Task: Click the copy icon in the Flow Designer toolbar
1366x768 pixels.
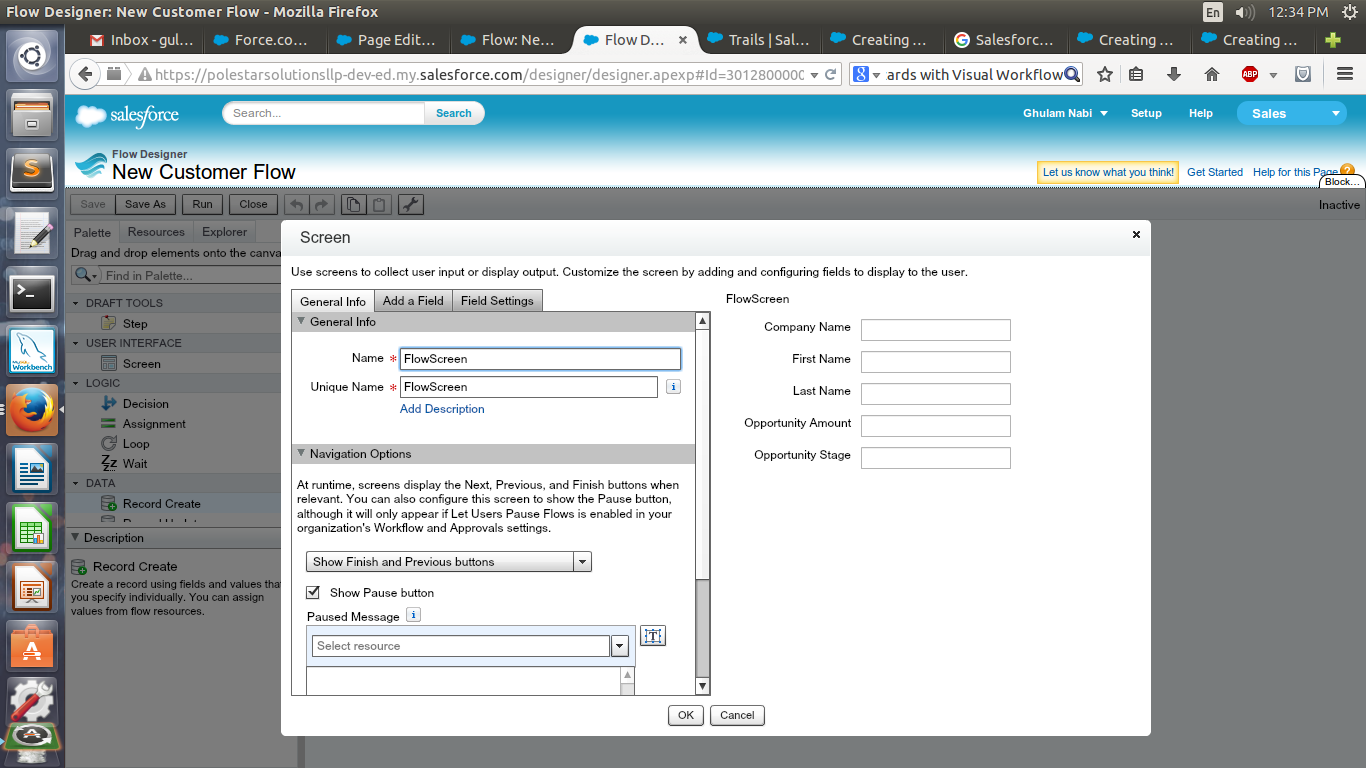Action: point(353,204)
